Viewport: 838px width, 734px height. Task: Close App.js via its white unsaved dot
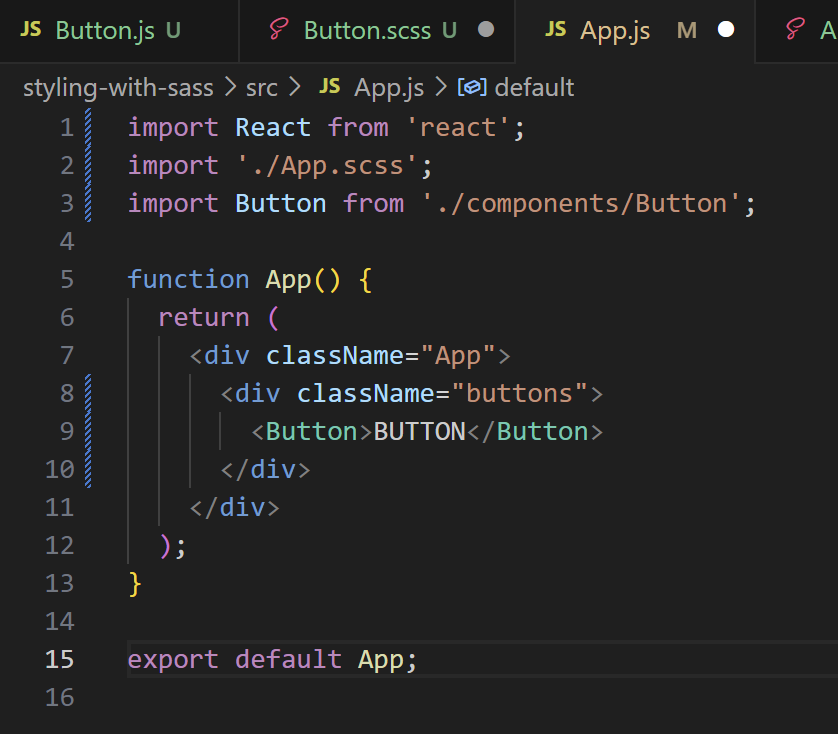(726, 29)
